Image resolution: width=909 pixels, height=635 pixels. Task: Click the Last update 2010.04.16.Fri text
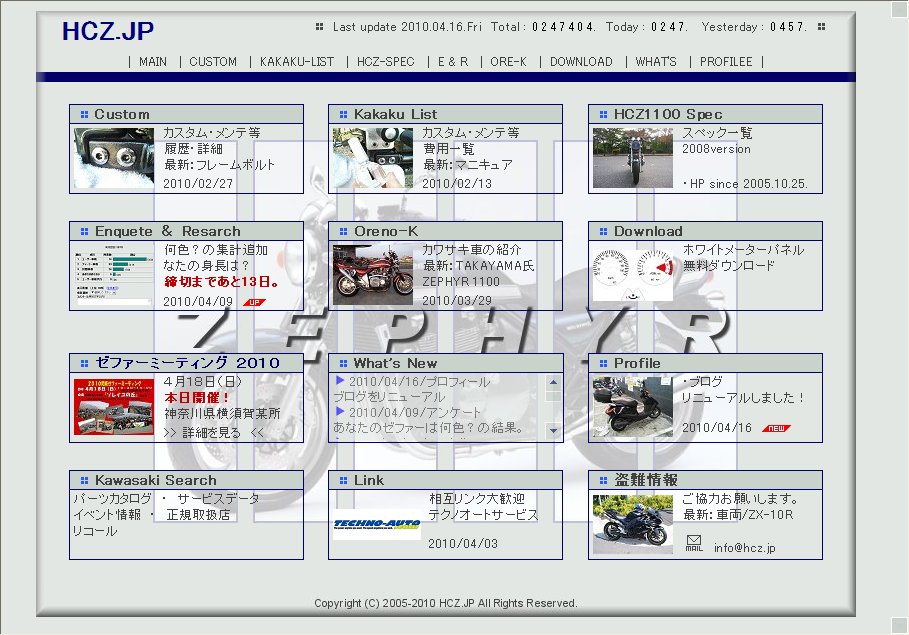click(407, 27)
